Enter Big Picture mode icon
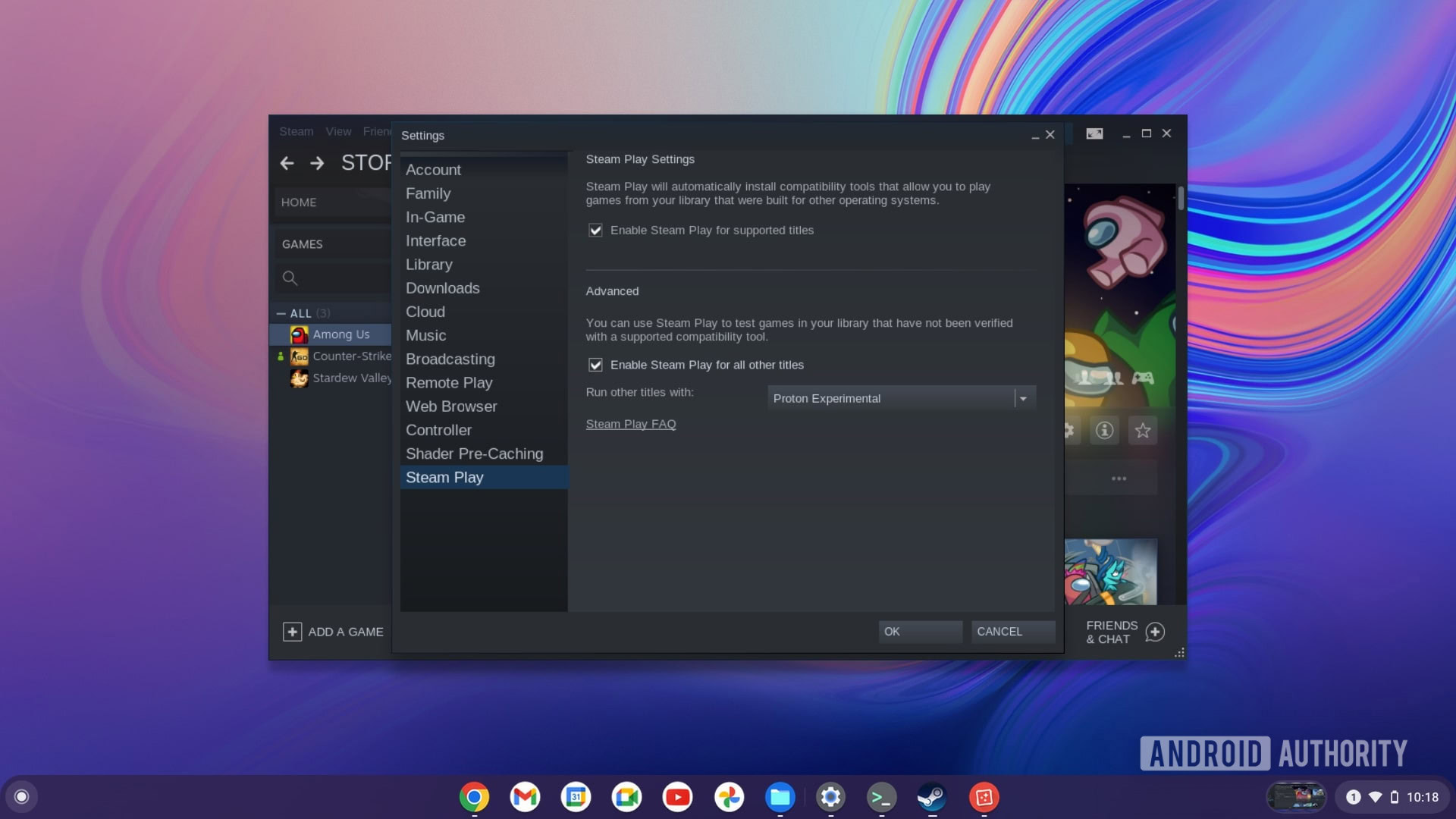This screenshot has width=1456, height=819. click(x=1094, y=133)
